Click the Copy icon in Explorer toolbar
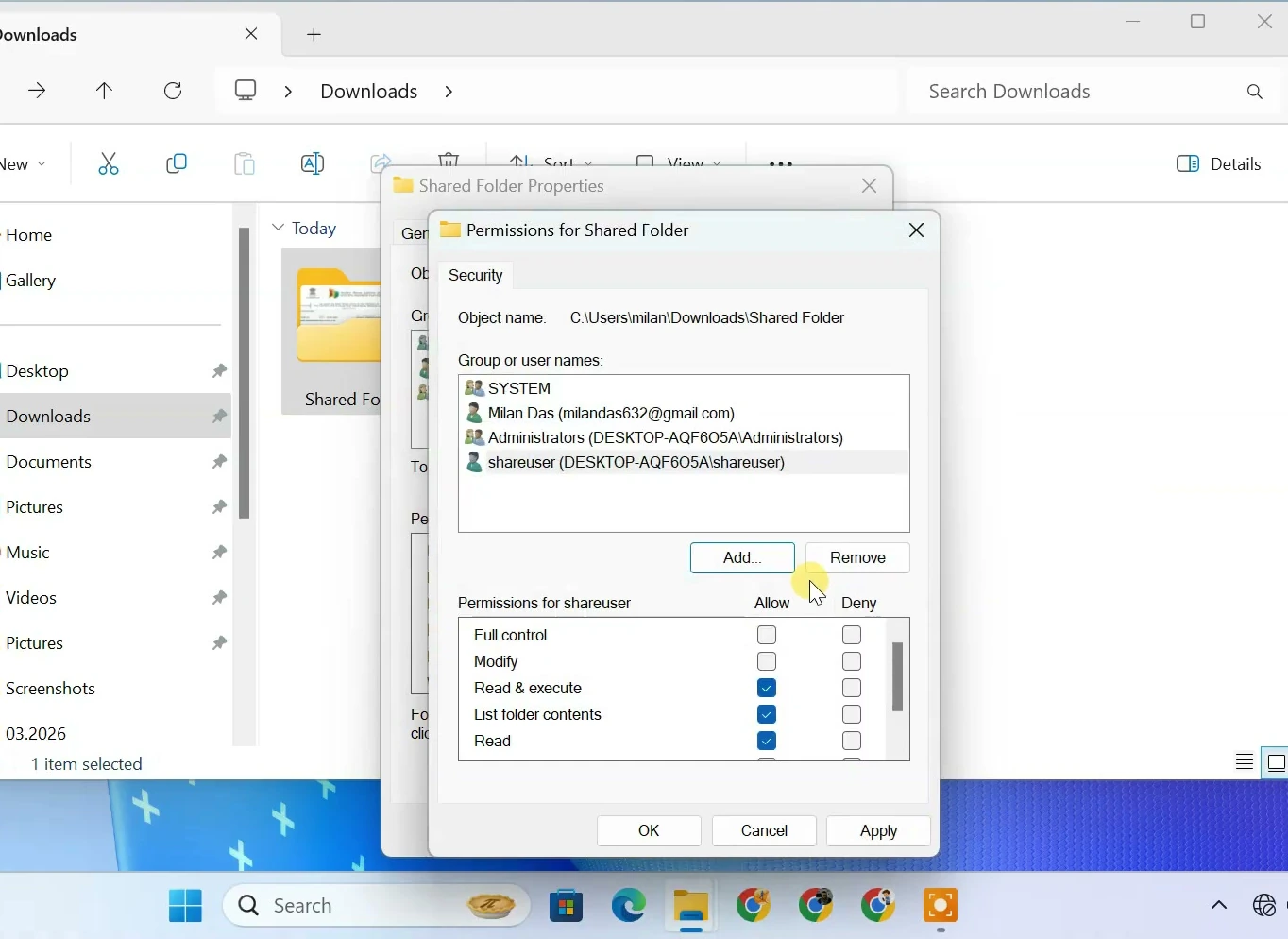 point(177,164)
